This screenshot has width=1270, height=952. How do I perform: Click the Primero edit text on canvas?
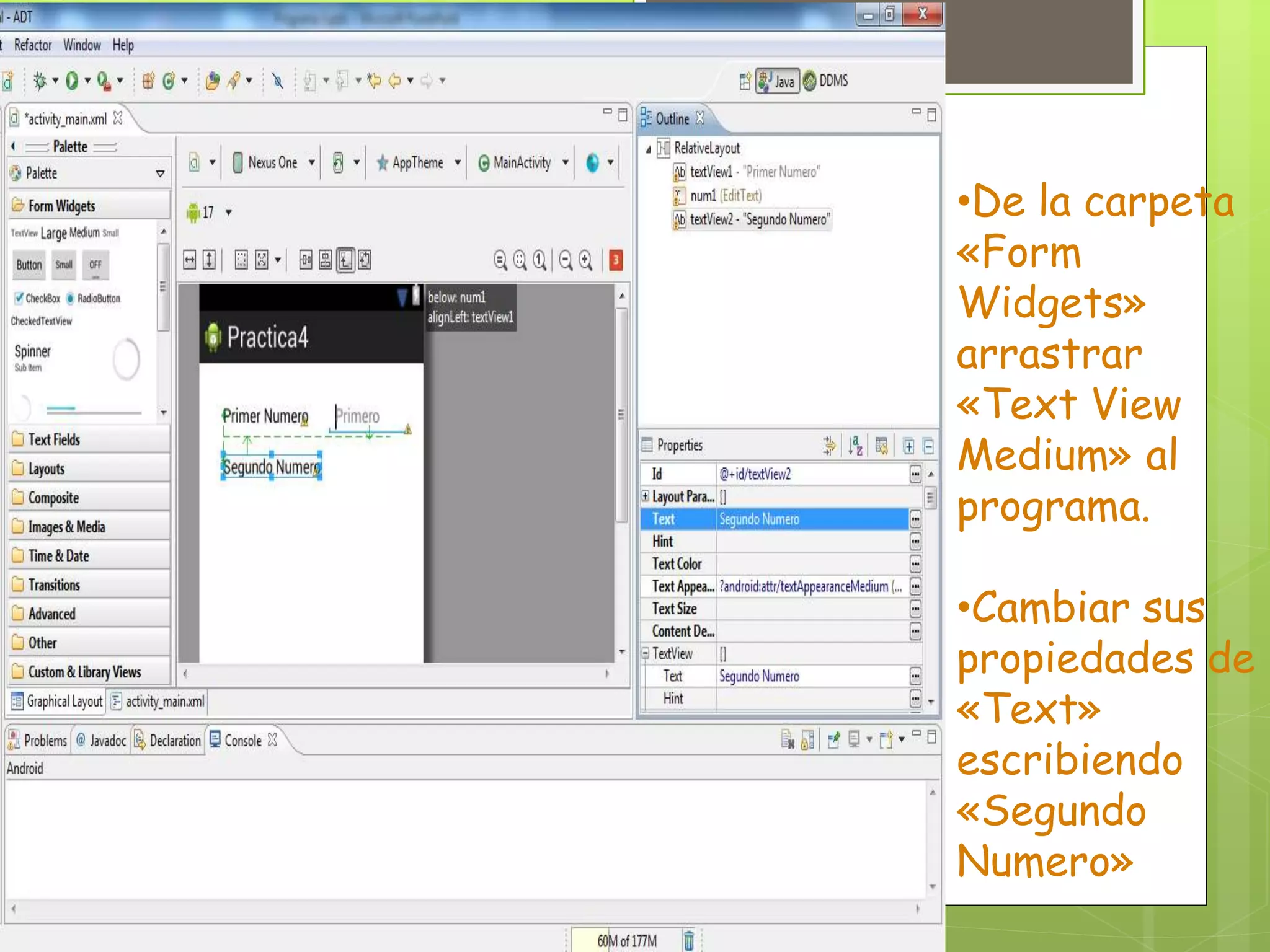(x=370, y=416)
